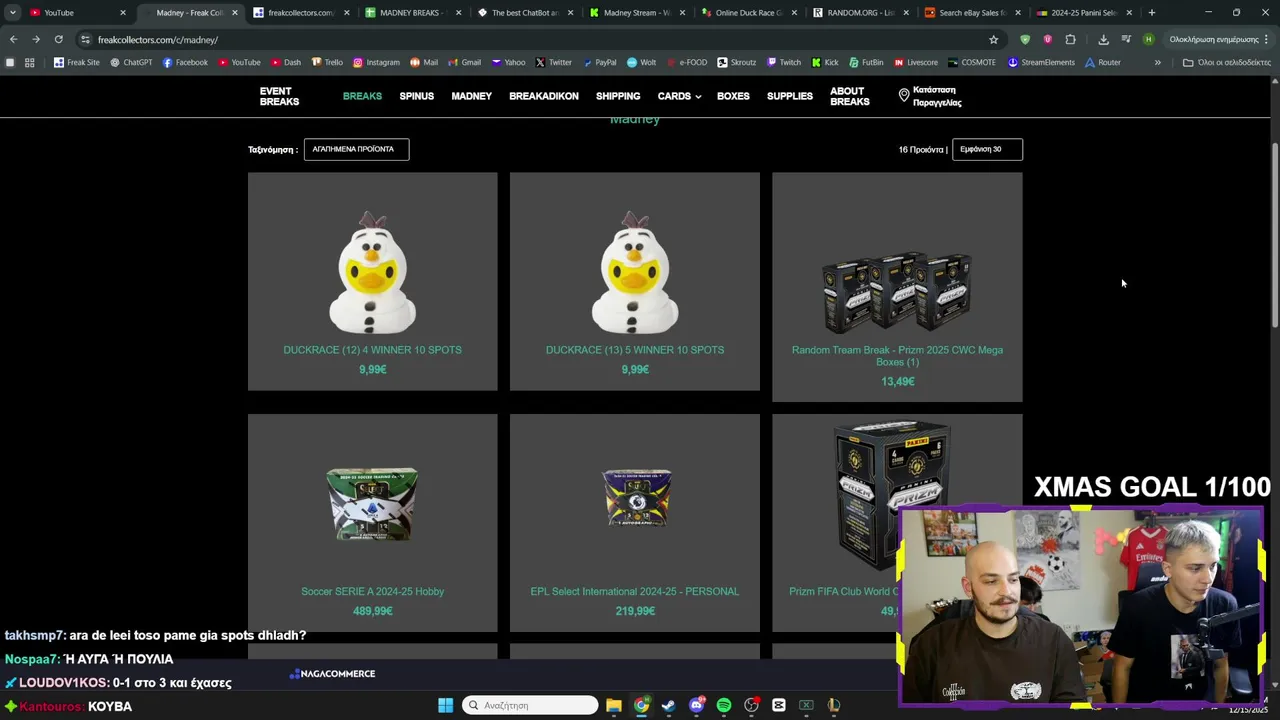
Task: Switch to the MADNEY BREAKS spreadsheet tab
Action: coord(411,13)
